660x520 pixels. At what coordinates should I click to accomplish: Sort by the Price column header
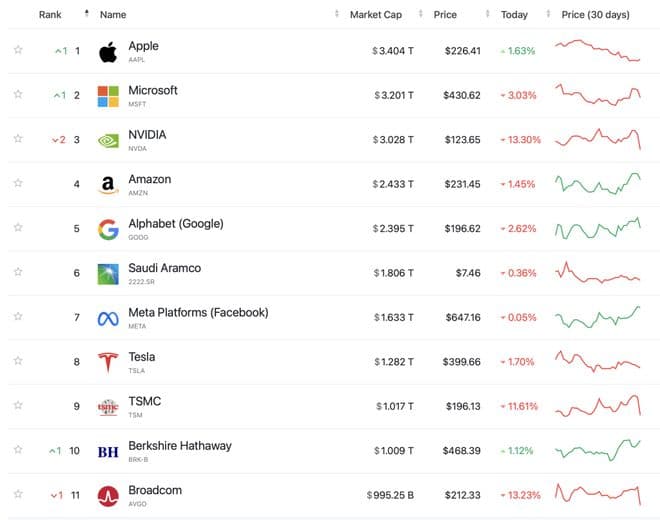point(445,15)
